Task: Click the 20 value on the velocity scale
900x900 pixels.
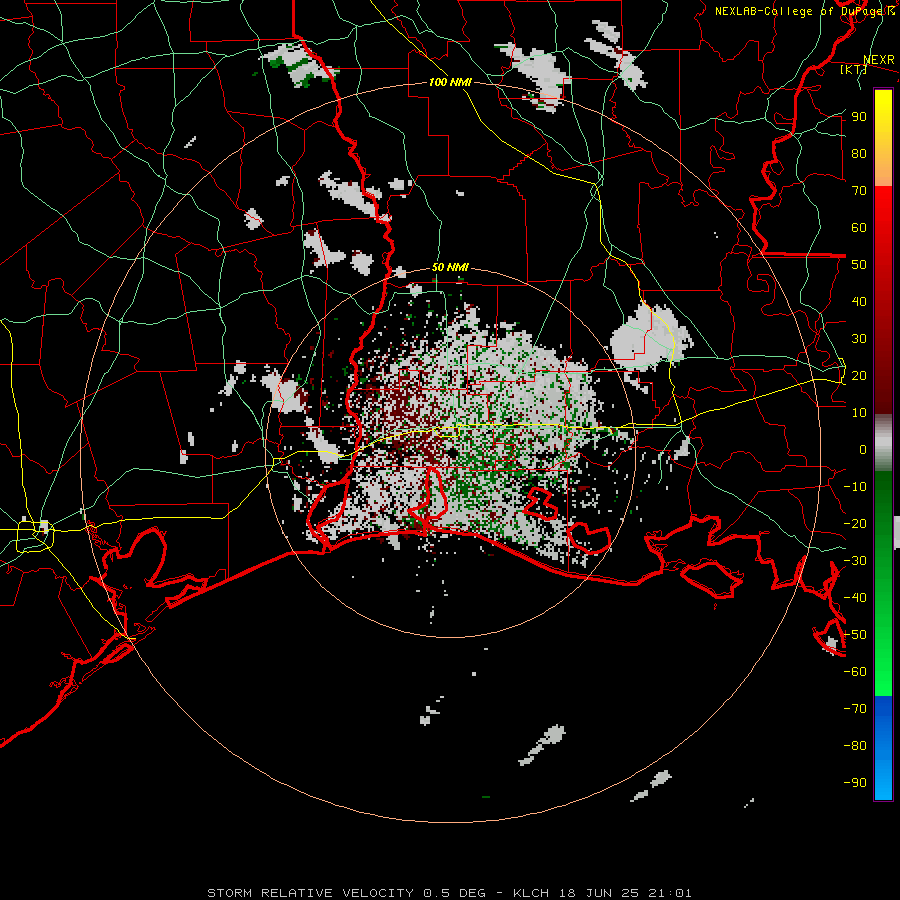Action: [859, 376]
